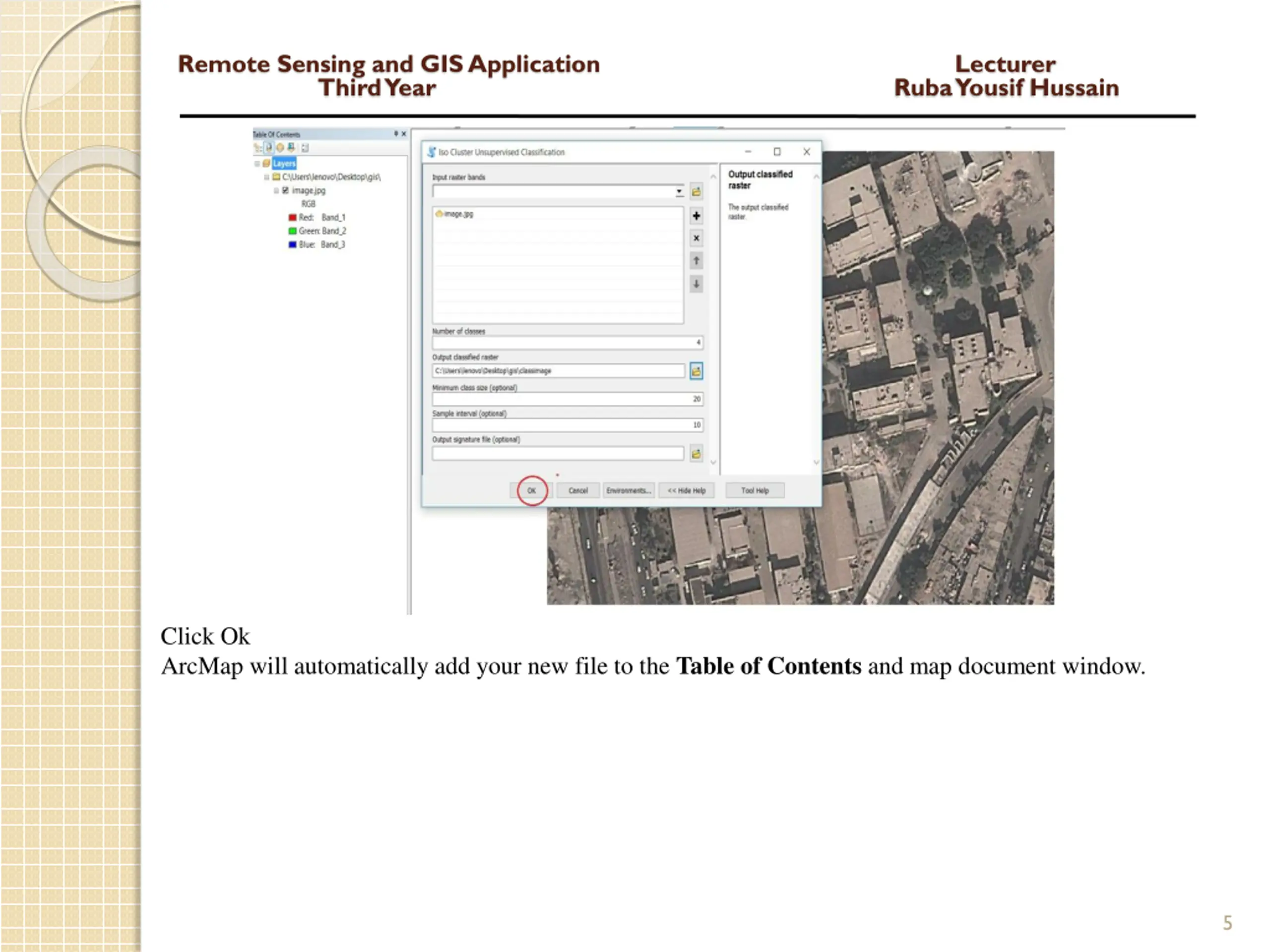Open the Input raster bands dropdown arrow

tap(679, 192)
